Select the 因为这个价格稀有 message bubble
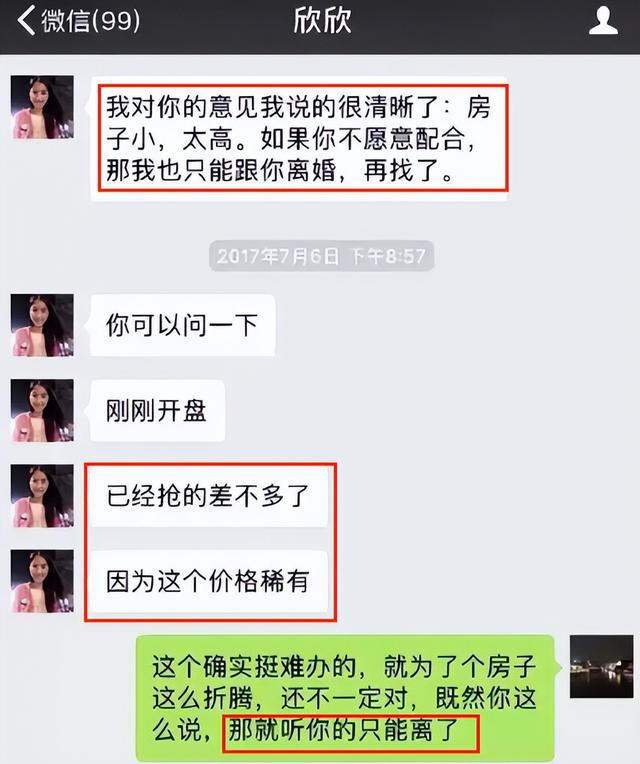The image size is (640, 764). coord(207,581)
